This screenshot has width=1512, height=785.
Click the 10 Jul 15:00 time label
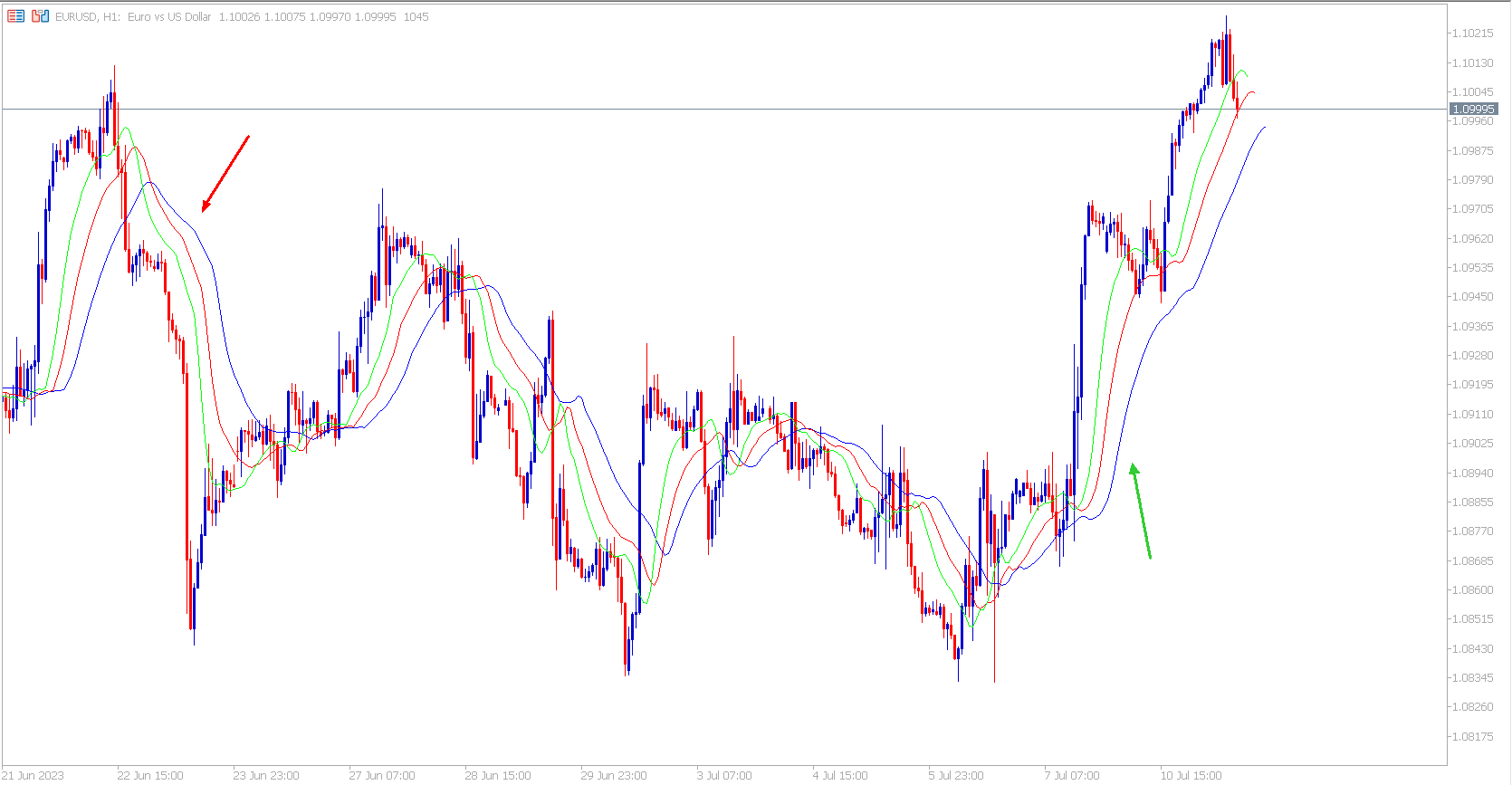[x=1191, y=776]
